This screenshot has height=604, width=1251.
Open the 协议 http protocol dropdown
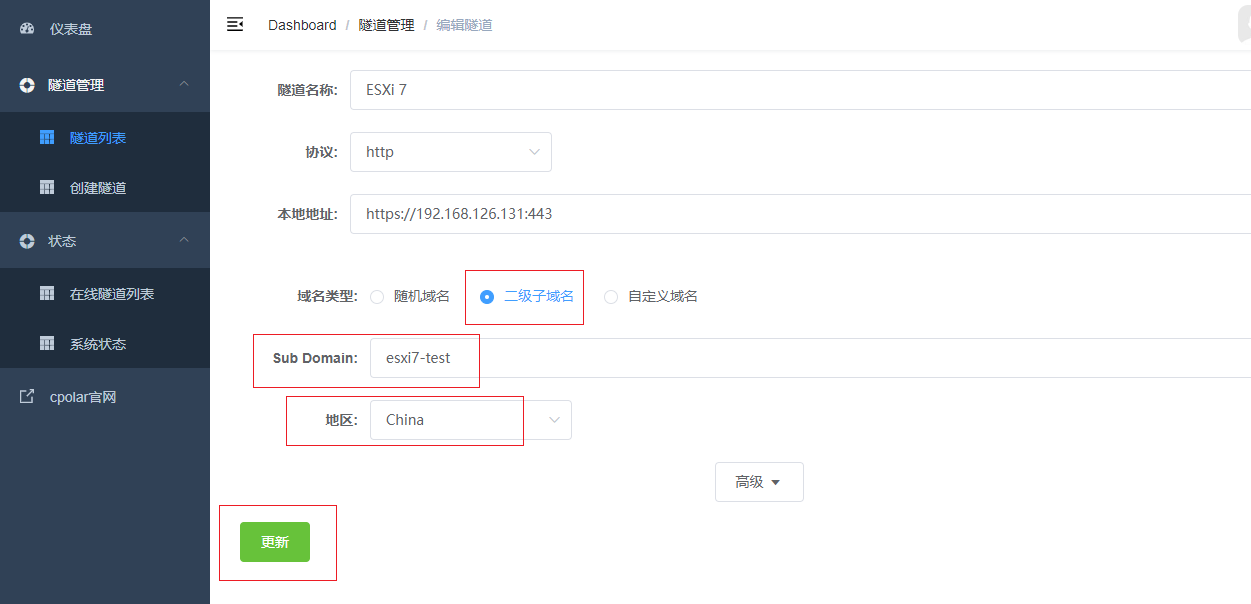(x=450, y=152)
